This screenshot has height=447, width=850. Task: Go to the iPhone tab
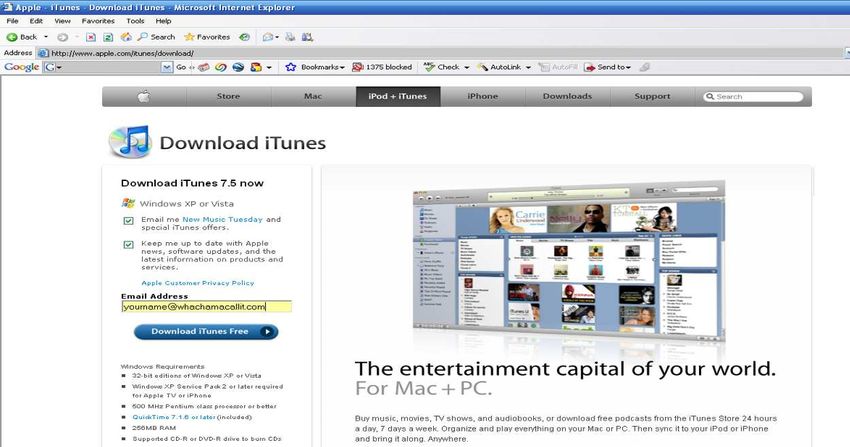click(482, 96)
